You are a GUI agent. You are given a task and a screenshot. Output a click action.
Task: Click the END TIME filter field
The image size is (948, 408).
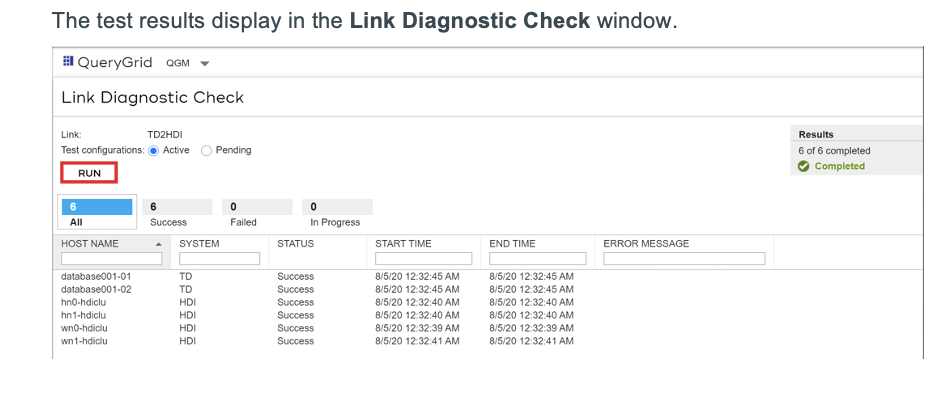(537, 258)
